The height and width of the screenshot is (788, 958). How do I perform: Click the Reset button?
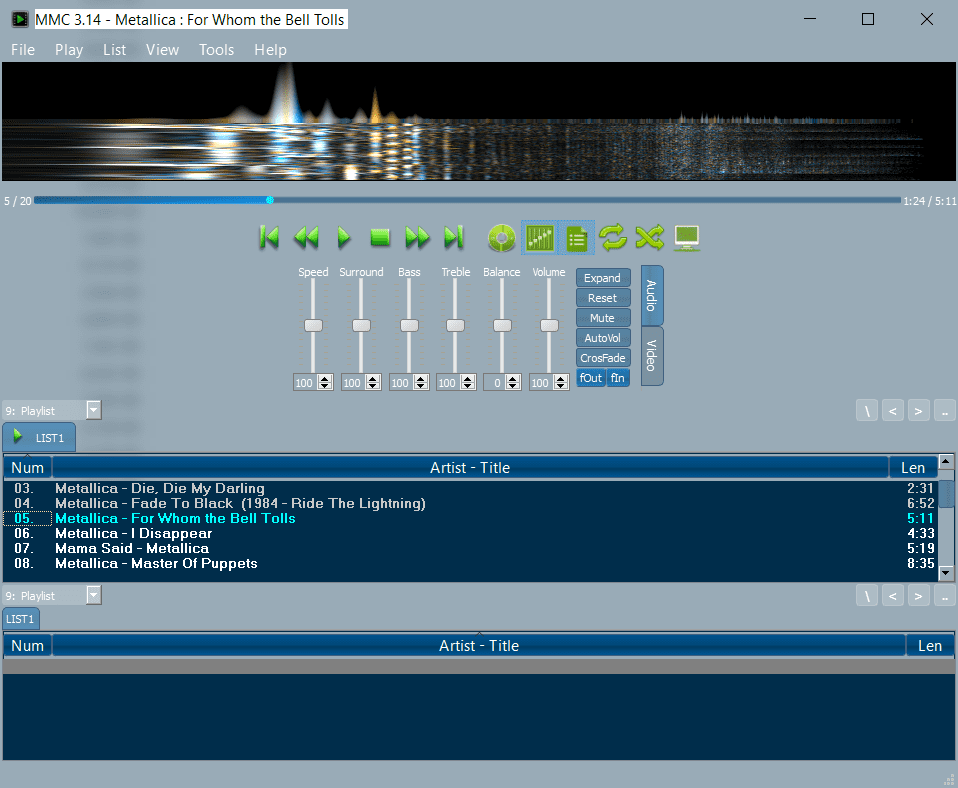point(603,298)
